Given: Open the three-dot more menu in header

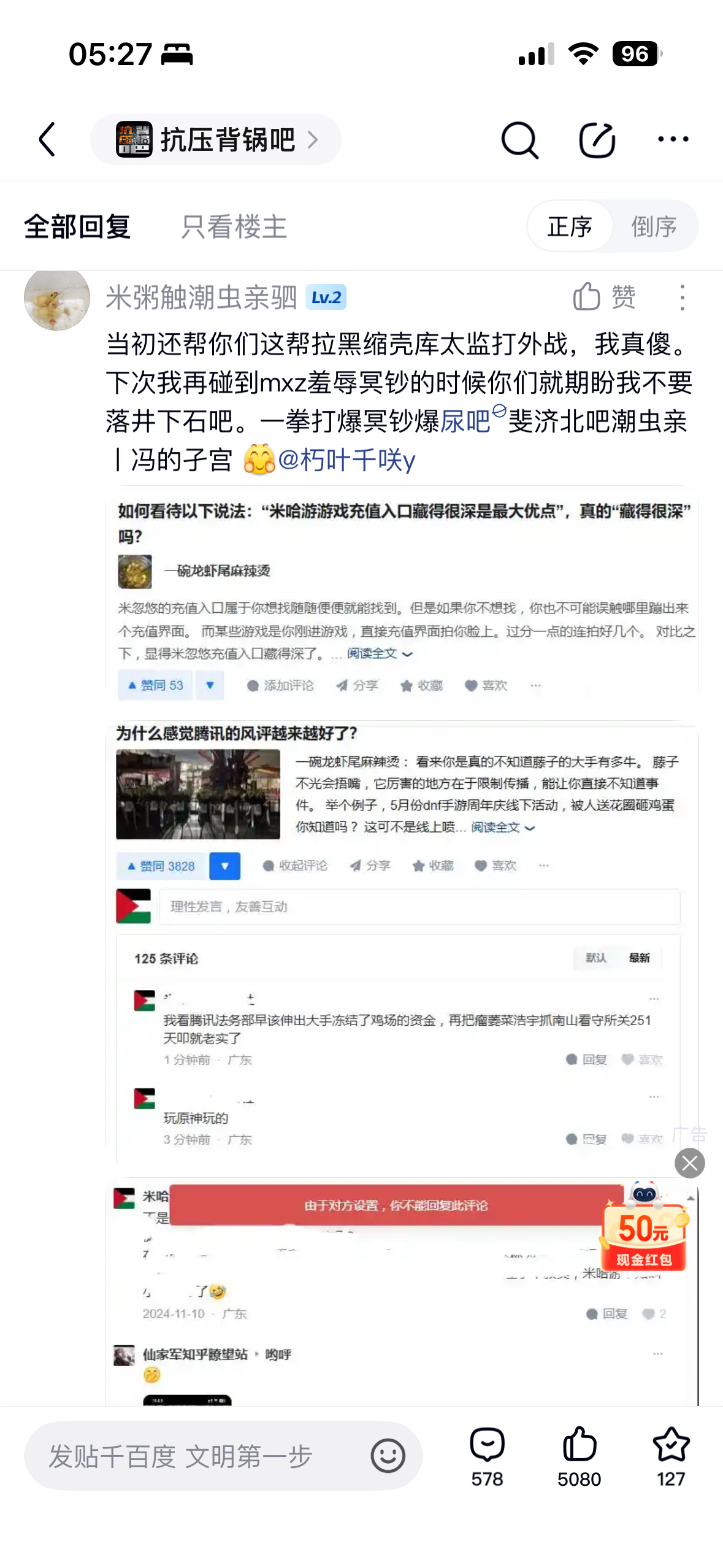Looking at the screenshot, I should coord(673,139).
